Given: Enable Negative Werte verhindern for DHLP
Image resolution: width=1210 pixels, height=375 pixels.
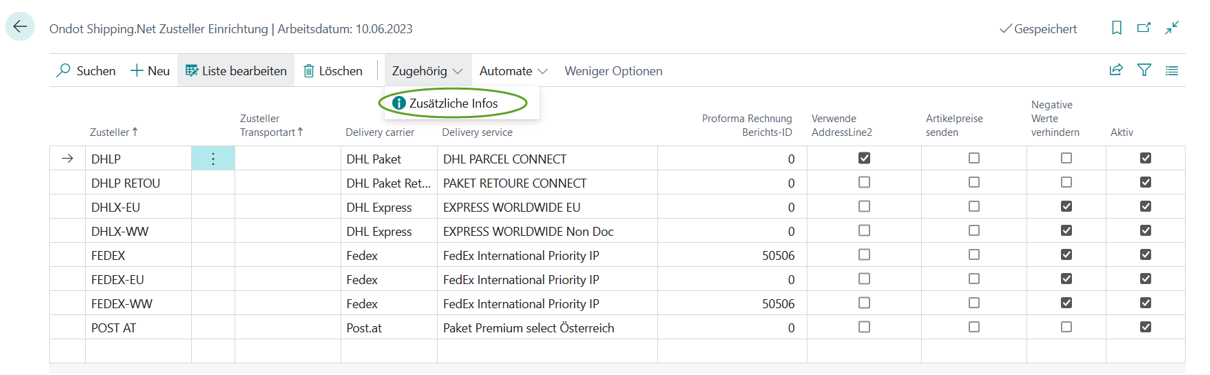Looking at the screenshot, I should tap(1066, 158).
